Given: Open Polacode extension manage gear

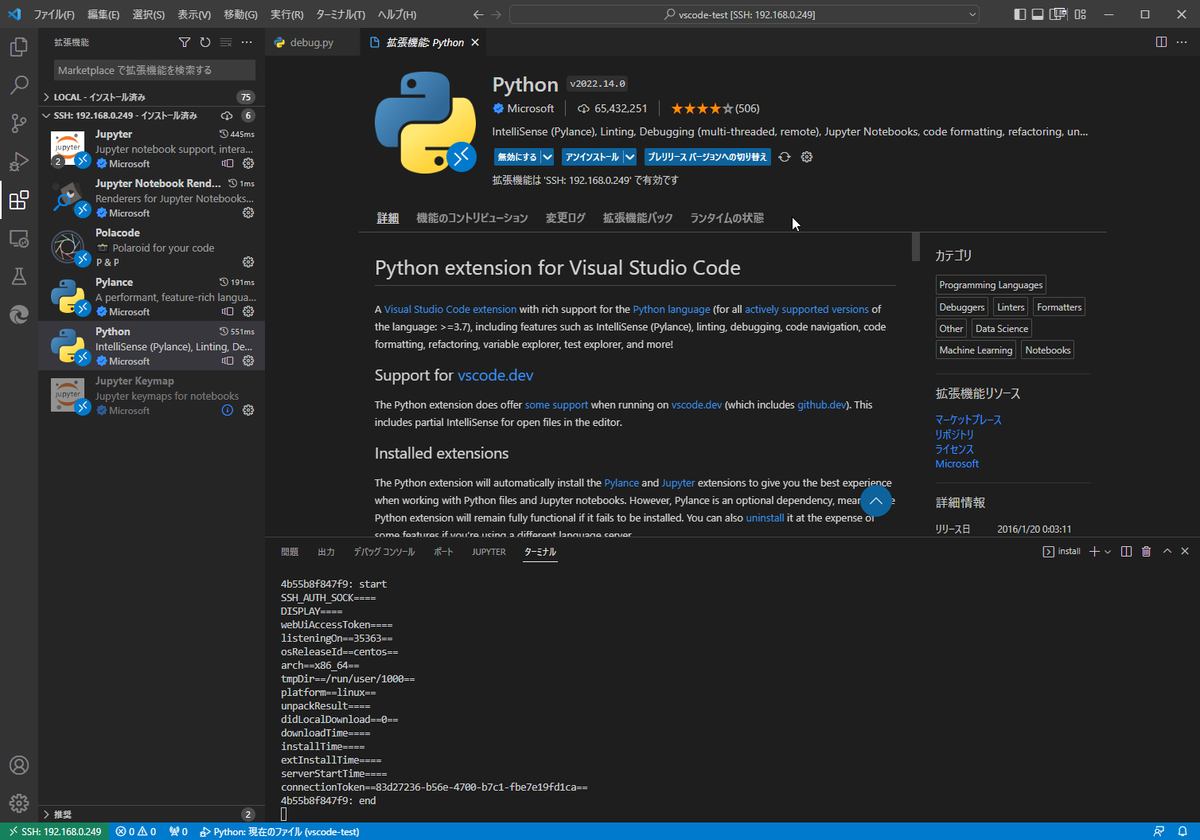Looking at the screenshot, I should coord(248,262).
